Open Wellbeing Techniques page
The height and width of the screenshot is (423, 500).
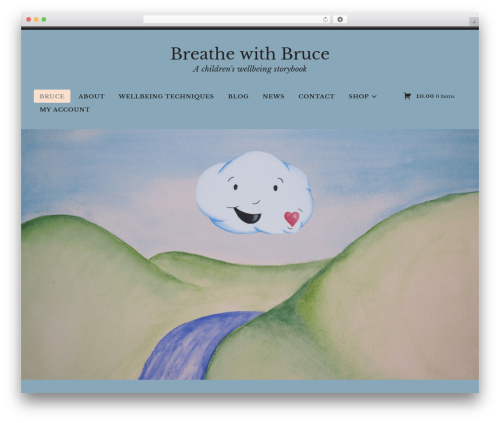point(166,96)
